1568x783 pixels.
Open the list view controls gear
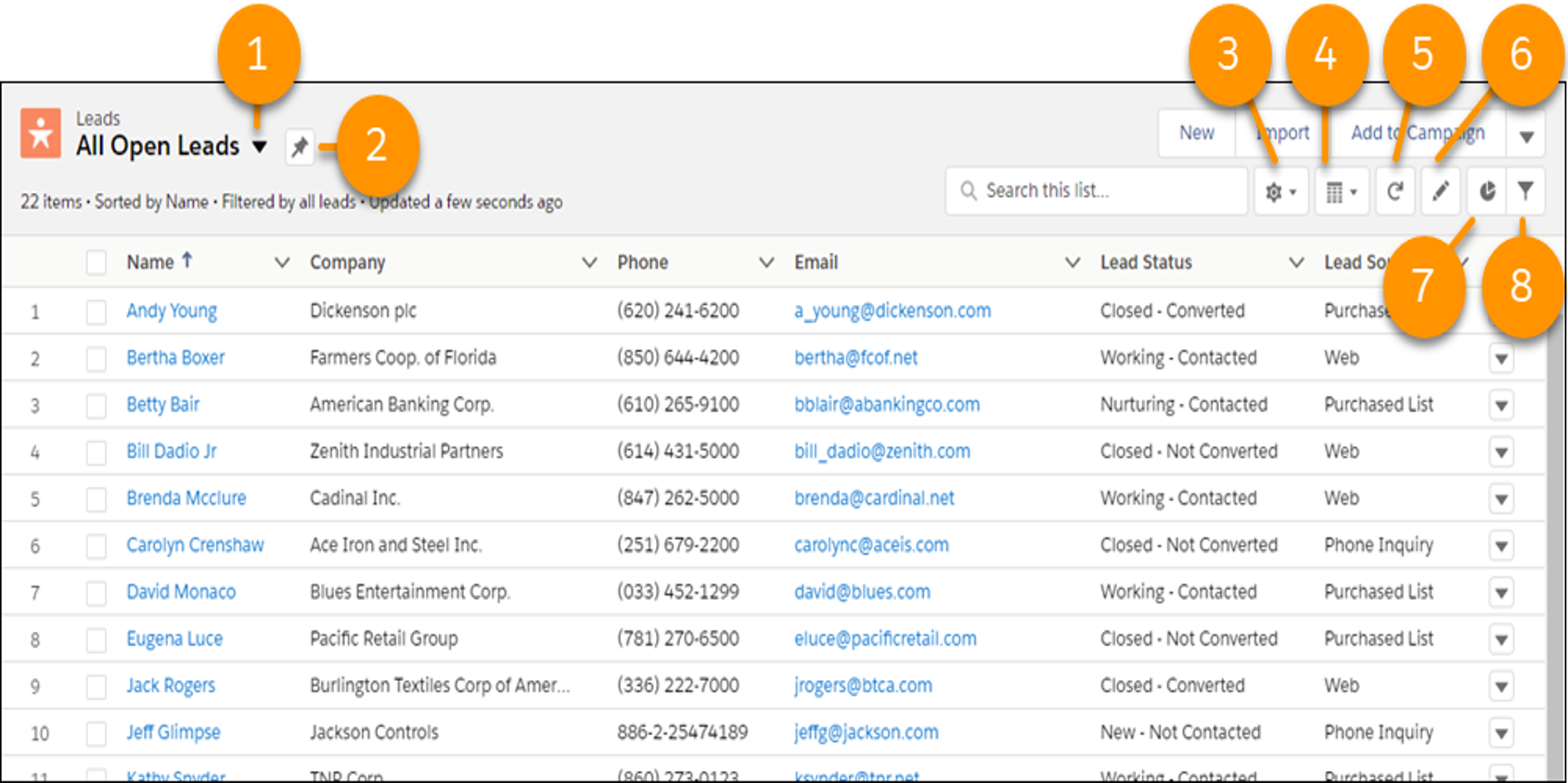1280,191
